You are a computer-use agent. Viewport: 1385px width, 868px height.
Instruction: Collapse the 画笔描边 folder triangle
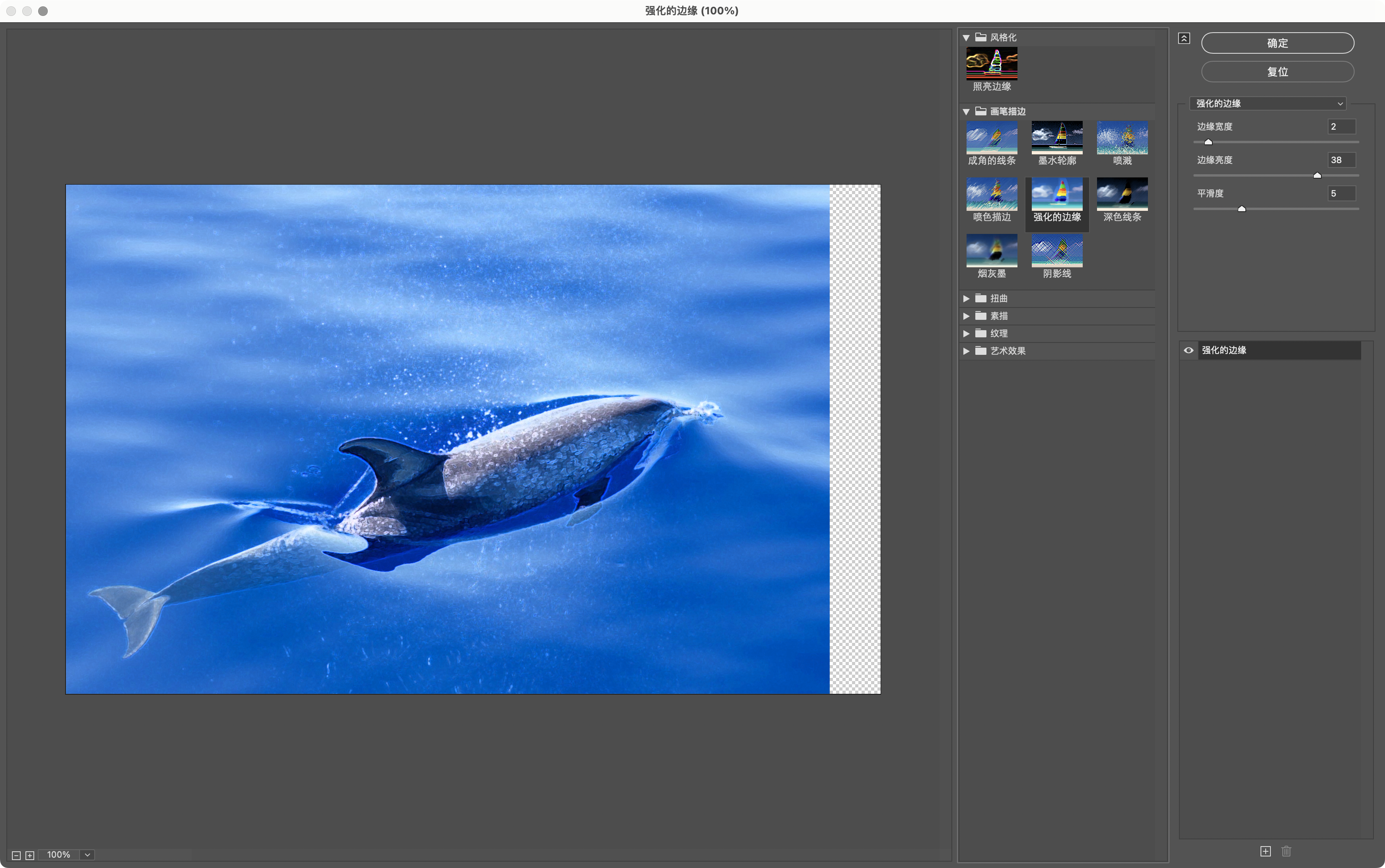click(x=966, y=112)
